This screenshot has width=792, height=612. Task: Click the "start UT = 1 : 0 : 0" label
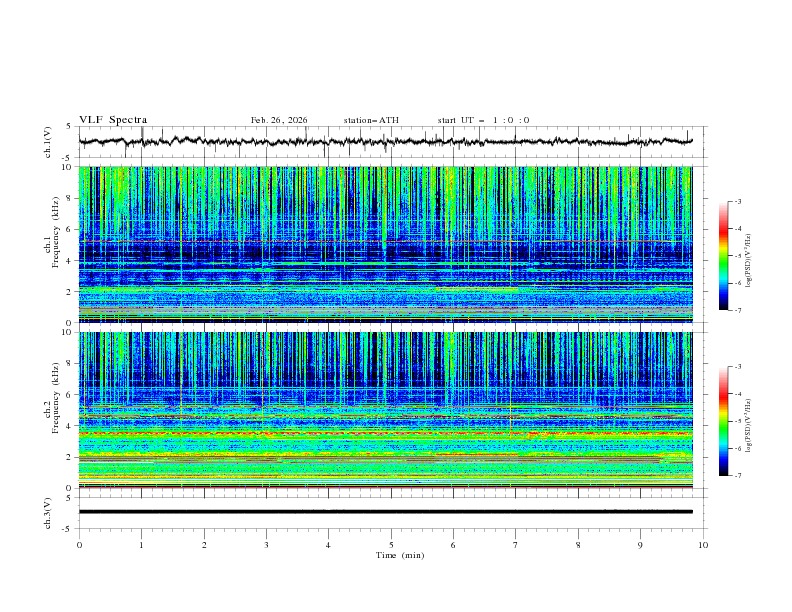(483, 120)
